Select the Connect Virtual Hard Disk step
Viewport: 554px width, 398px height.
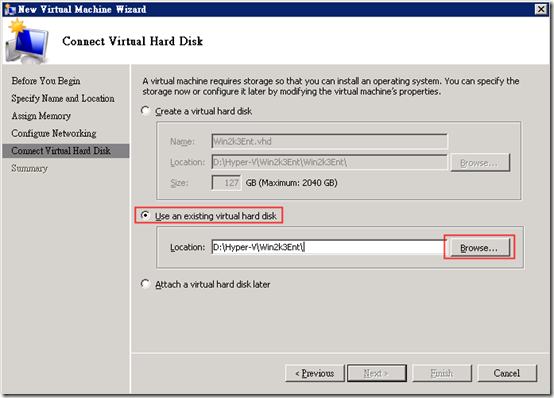point(66,151)
